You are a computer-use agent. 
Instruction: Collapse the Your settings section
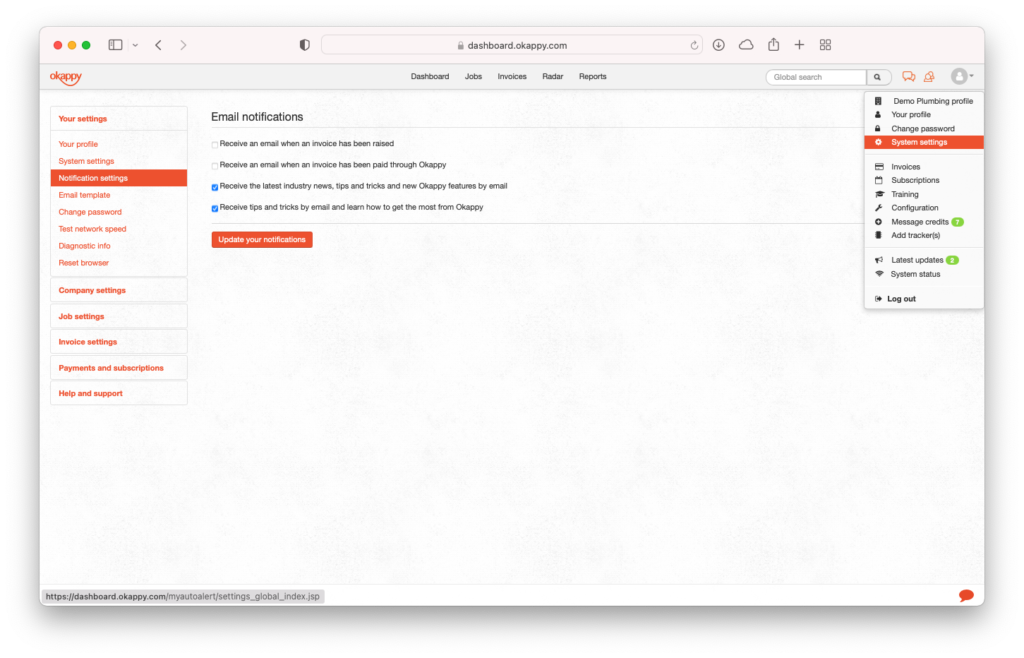tap(119, 119)
